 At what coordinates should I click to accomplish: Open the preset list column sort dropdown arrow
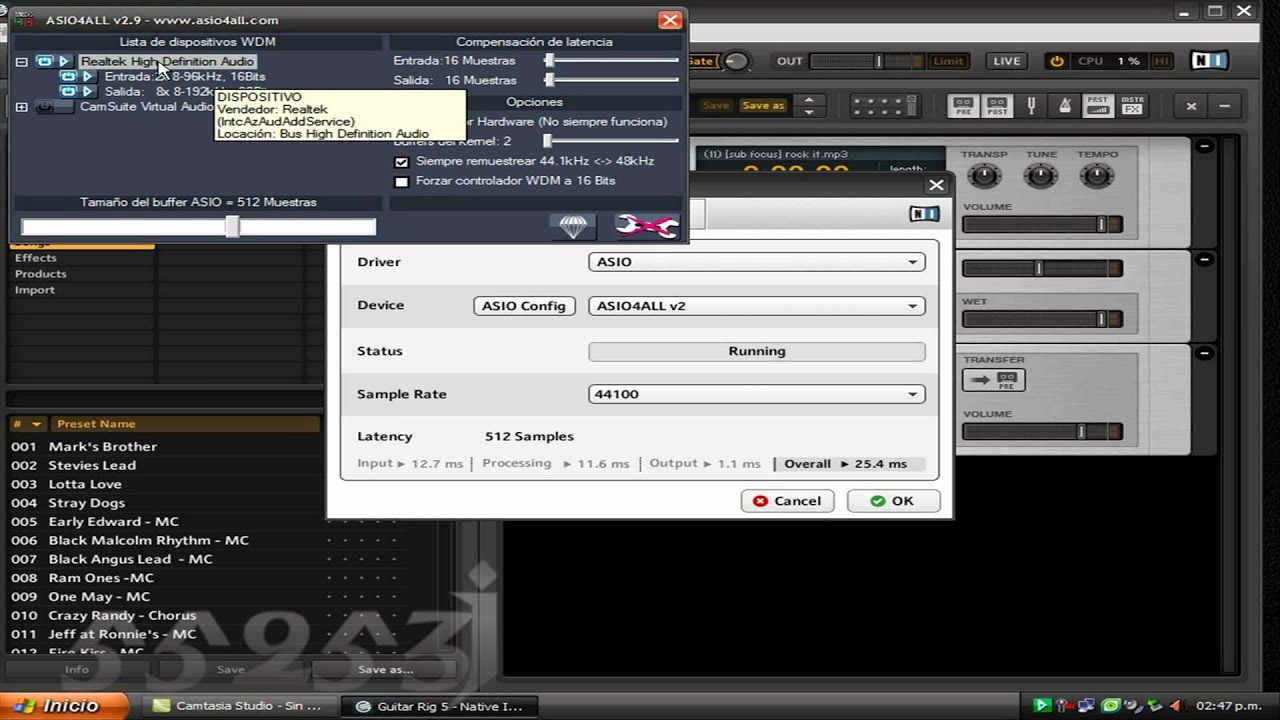coord(37,424)
